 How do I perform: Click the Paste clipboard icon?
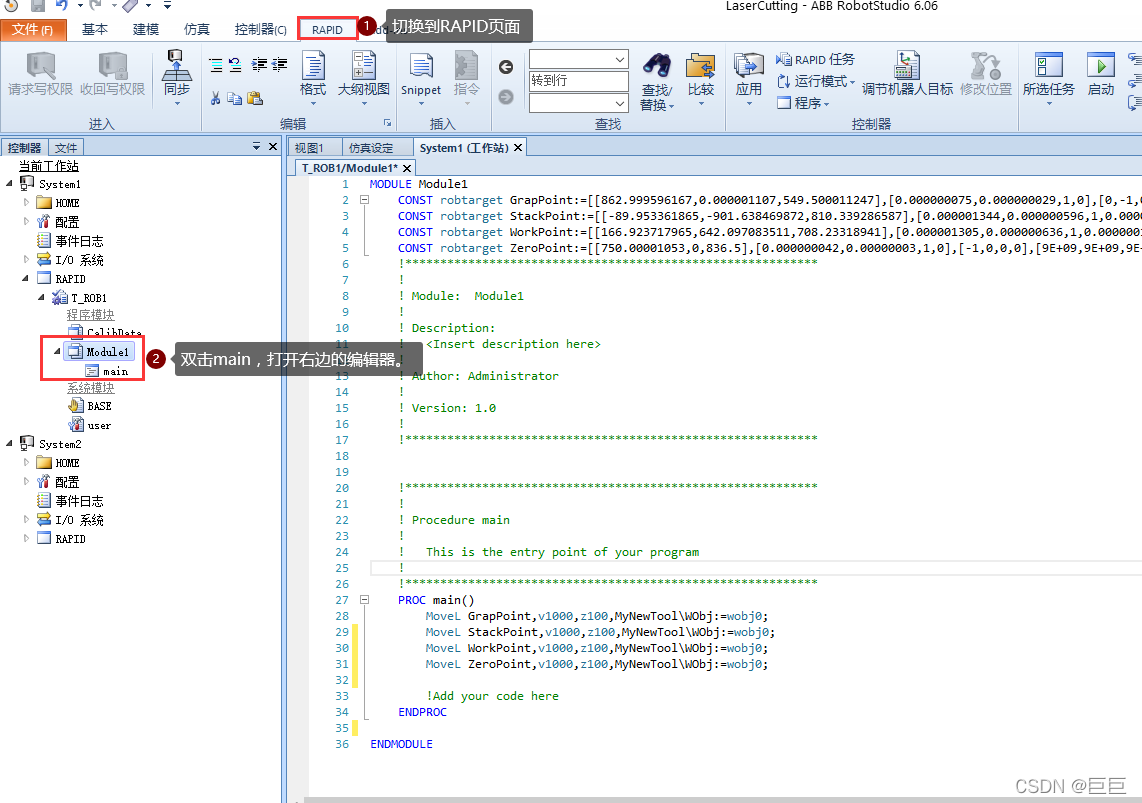coord(255,98)
